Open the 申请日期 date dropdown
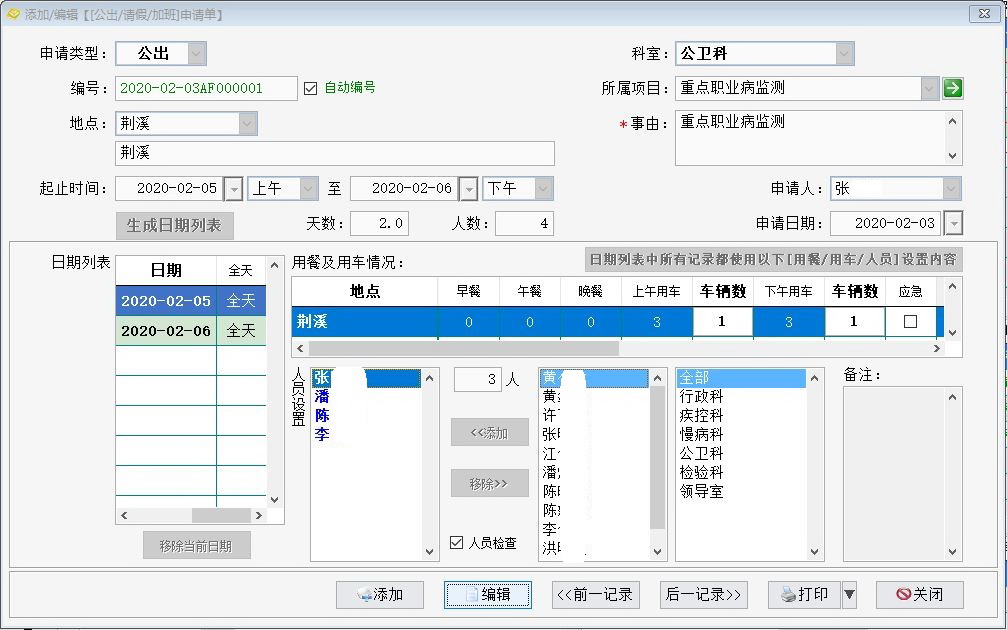Screen dimensions: 1007x630 (954, 223)
